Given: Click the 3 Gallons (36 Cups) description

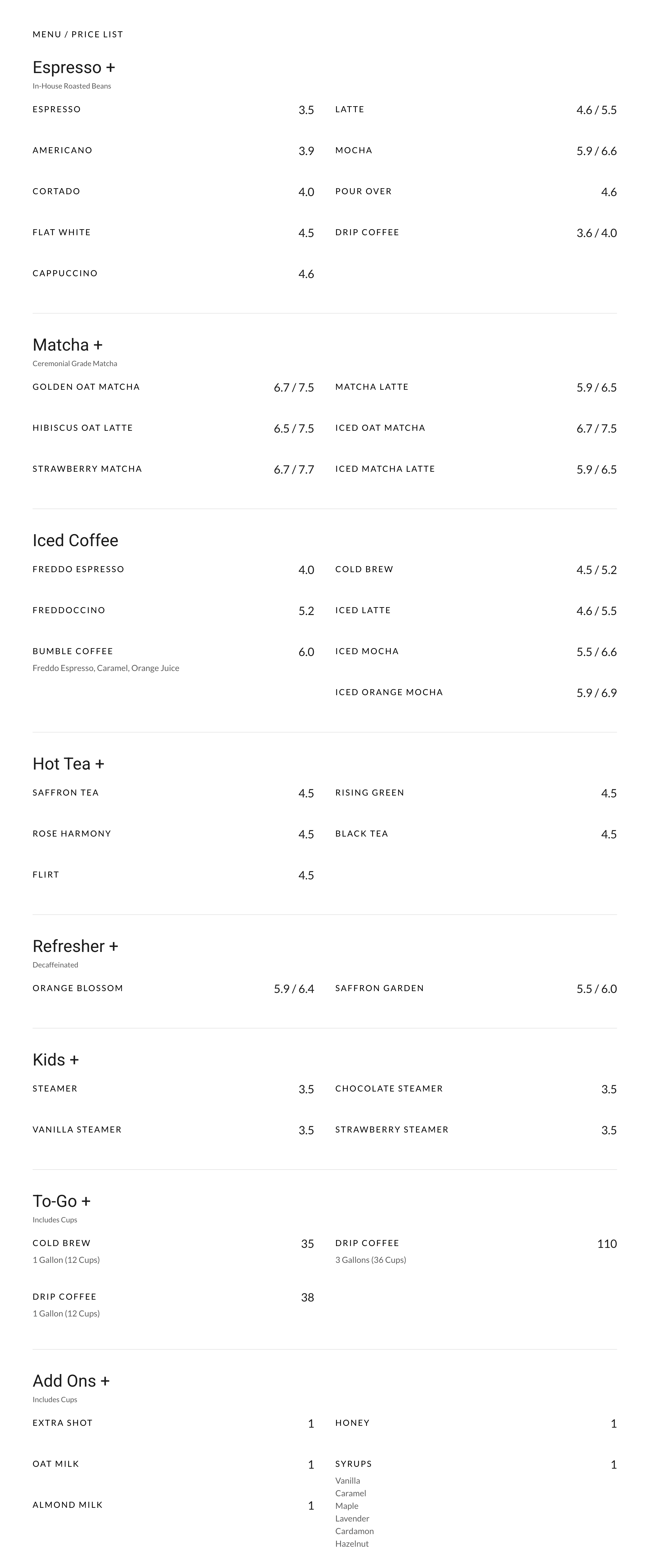Looking at the screenshot, I should (371, 1260).
